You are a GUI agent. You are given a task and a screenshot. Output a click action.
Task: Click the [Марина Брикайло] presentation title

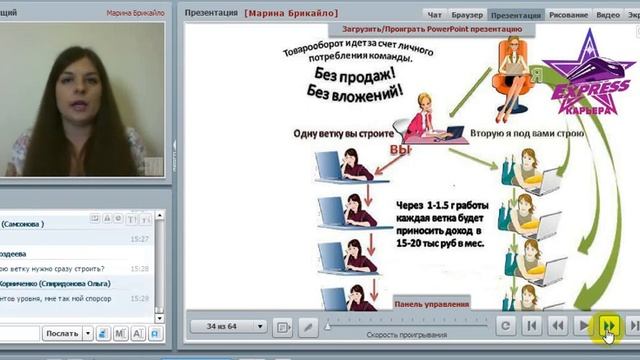click(291, 13)
